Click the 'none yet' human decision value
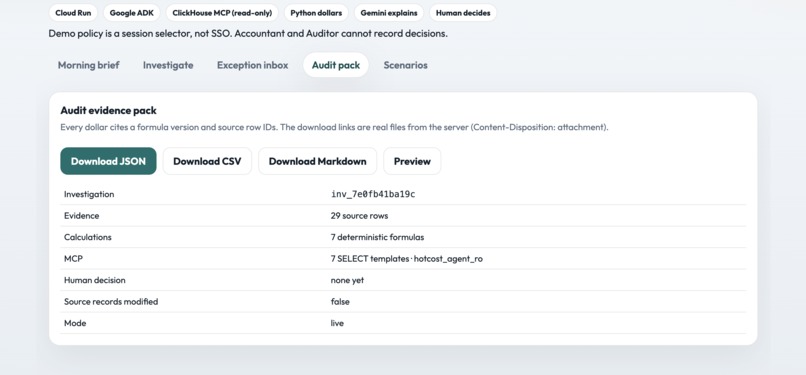This screenshot has width=806, height=375. pyautogui.click(x=347, y=280)
